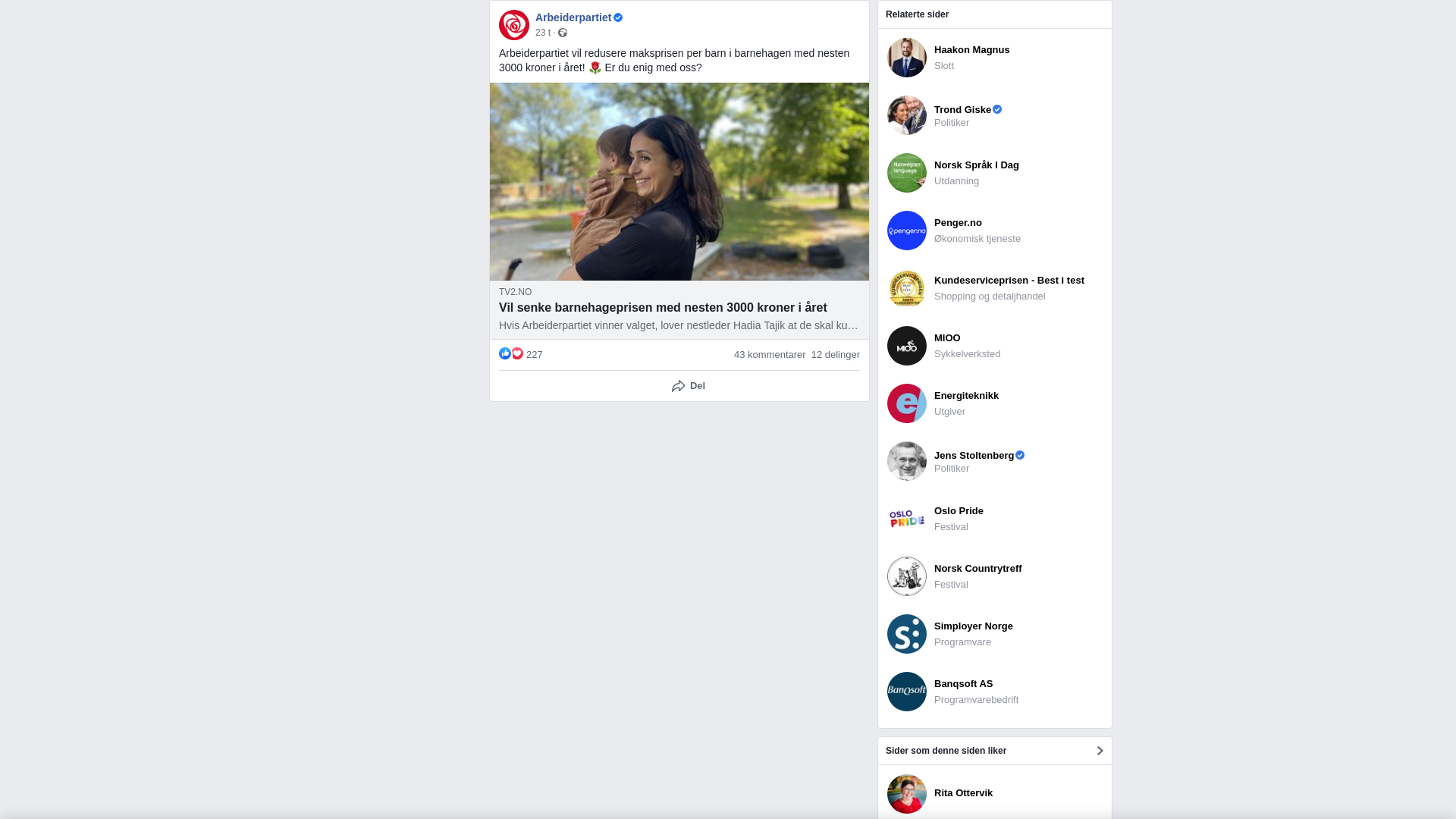Click the TV2.NO source label

pyautogui.click(x=516, y=292)
